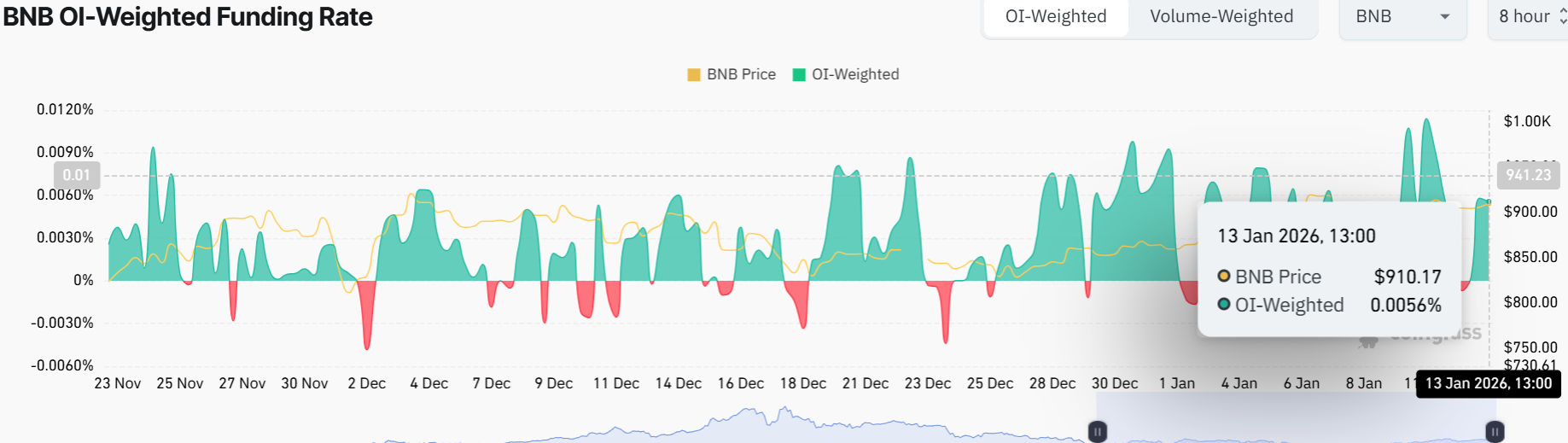Open the BNB coin selector dropdown
The width and height of the screenshot is (1568, 443).
[x=1401, y=17]
